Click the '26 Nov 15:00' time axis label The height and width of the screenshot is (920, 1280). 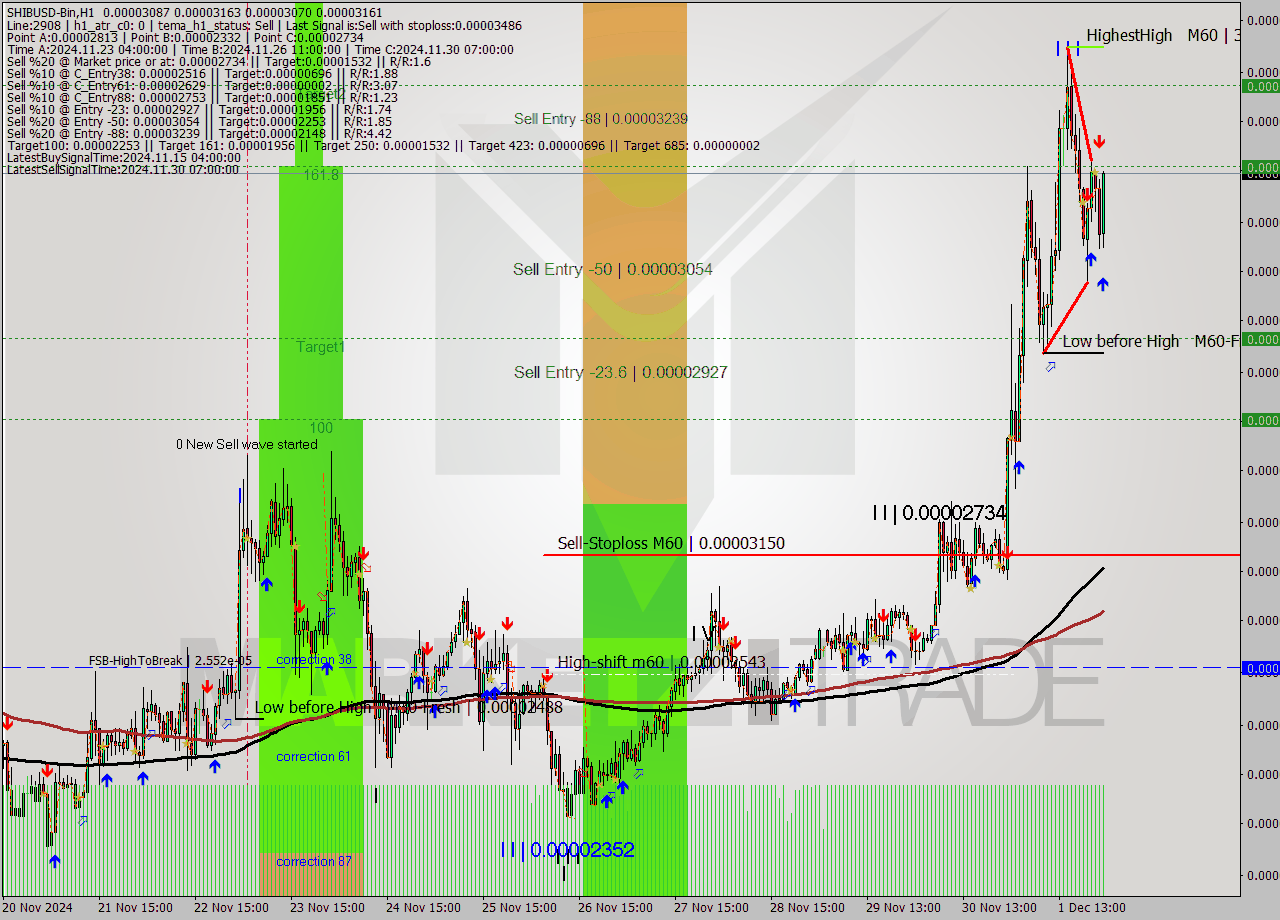coord(615,908)
